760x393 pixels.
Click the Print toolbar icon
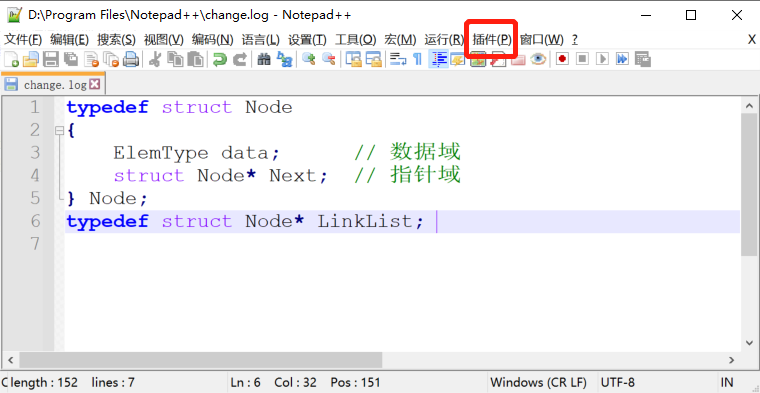(x=131, y=59)
